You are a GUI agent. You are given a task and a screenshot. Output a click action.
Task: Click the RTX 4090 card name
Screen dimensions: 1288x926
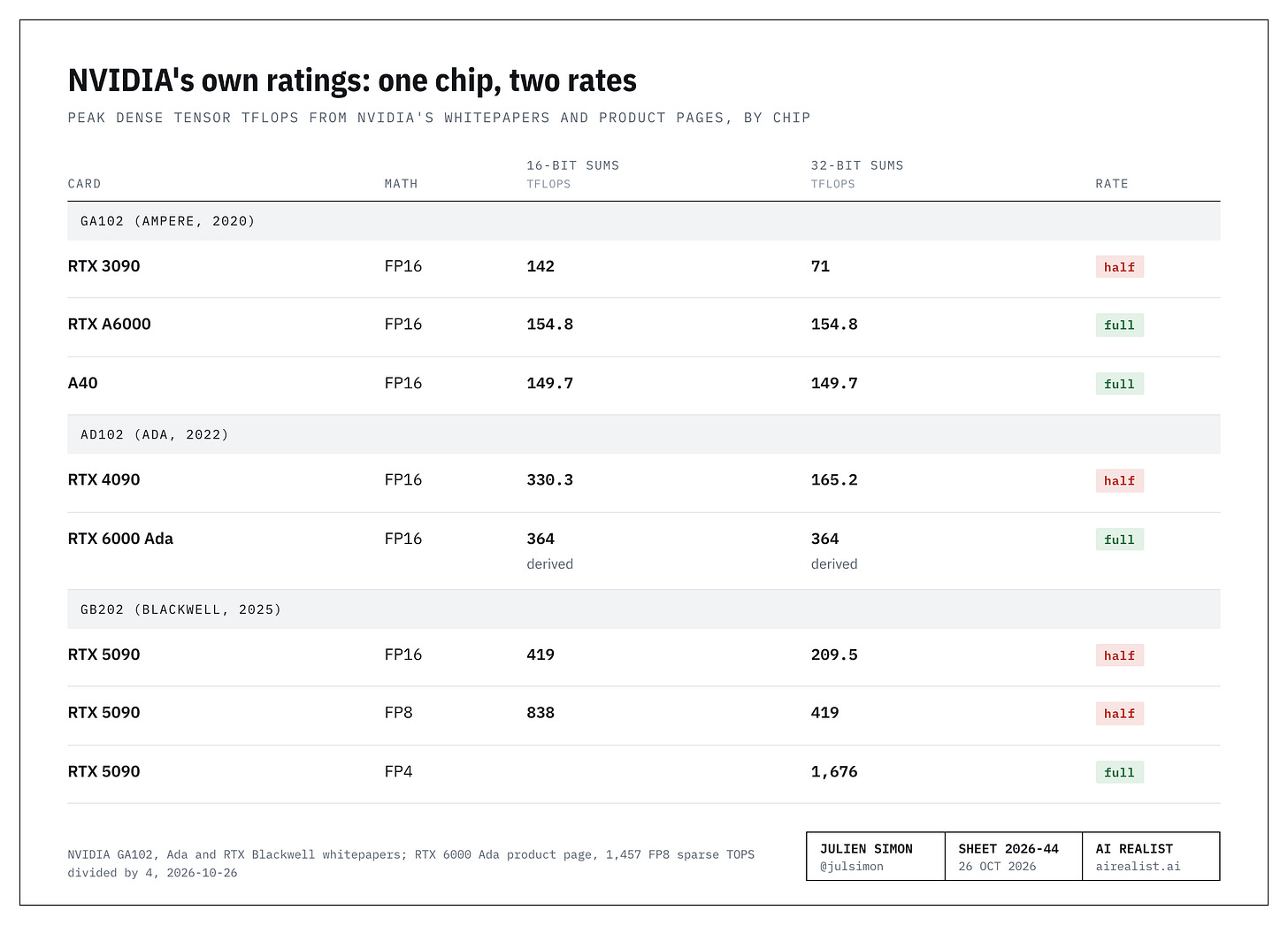(x=103, y=479)
